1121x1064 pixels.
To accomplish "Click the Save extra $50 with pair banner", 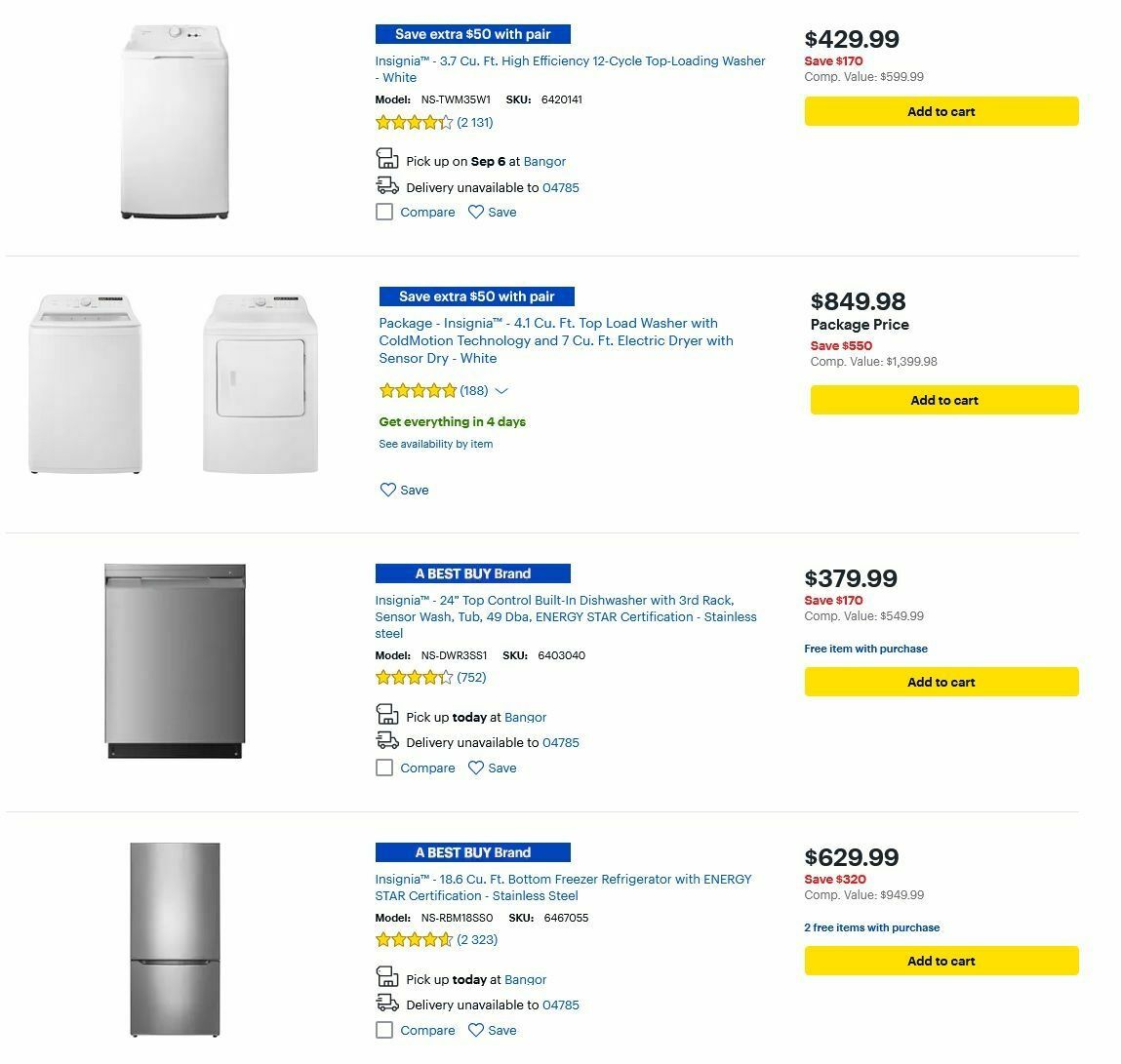I will [x=472, y=33].
